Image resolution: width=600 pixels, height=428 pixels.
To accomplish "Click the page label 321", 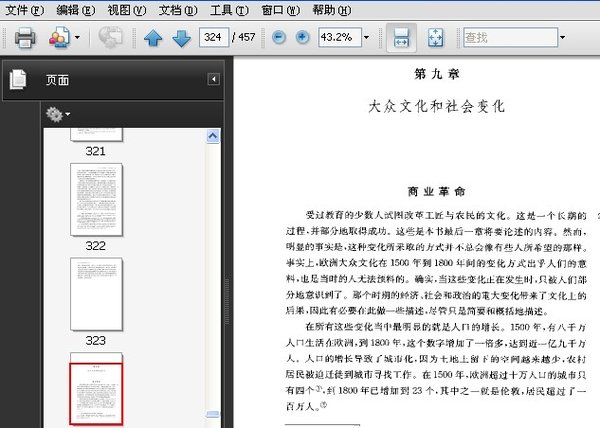I will (96, 151).
